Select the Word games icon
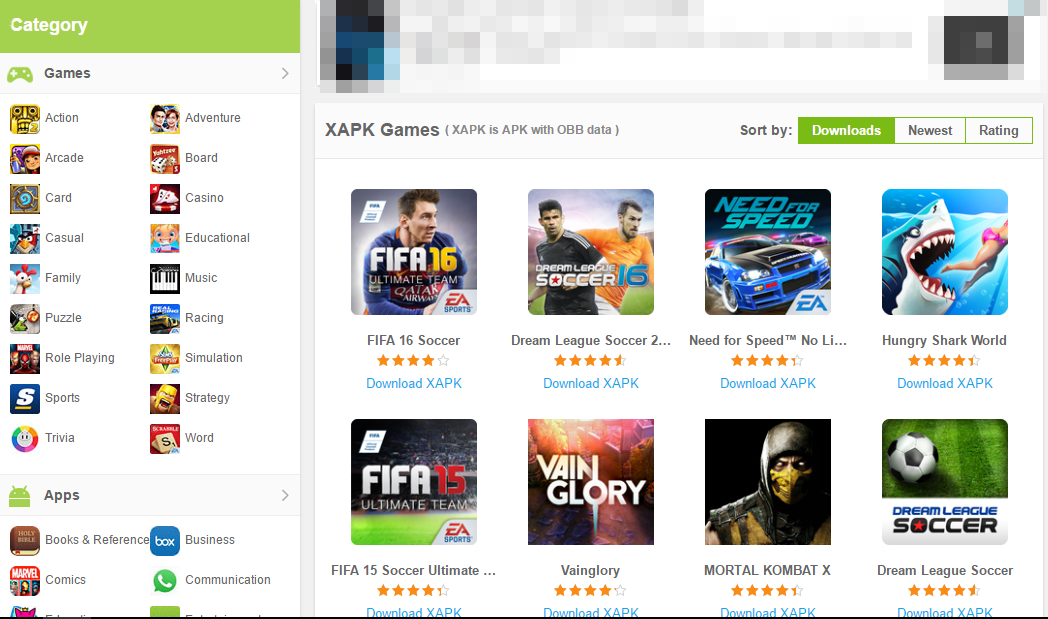Image resolution: width=1048 pixels, height=619 pixels. (x=164, y=439)
